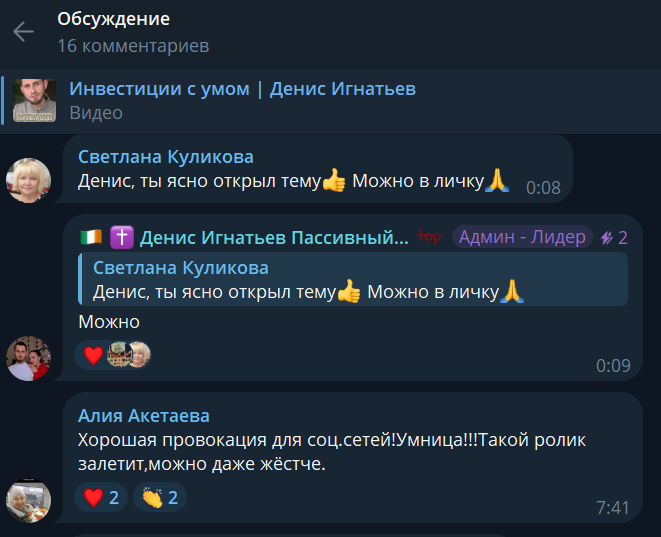The width and height of the screenshot is (661, 537).
Task: Toggle heart reaction on Можно message
Action: point(93,355)
